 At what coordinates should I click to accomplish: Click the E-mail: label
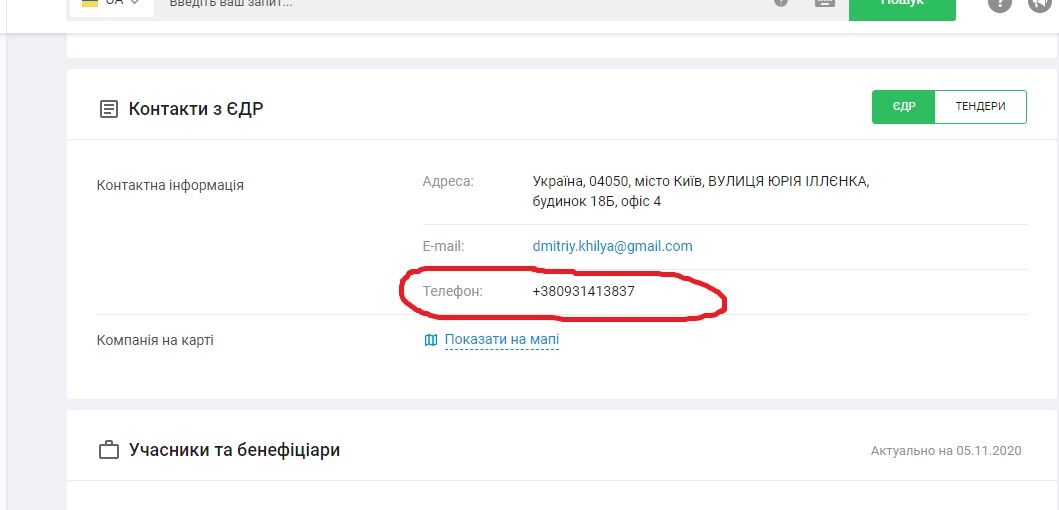point(444,247)
